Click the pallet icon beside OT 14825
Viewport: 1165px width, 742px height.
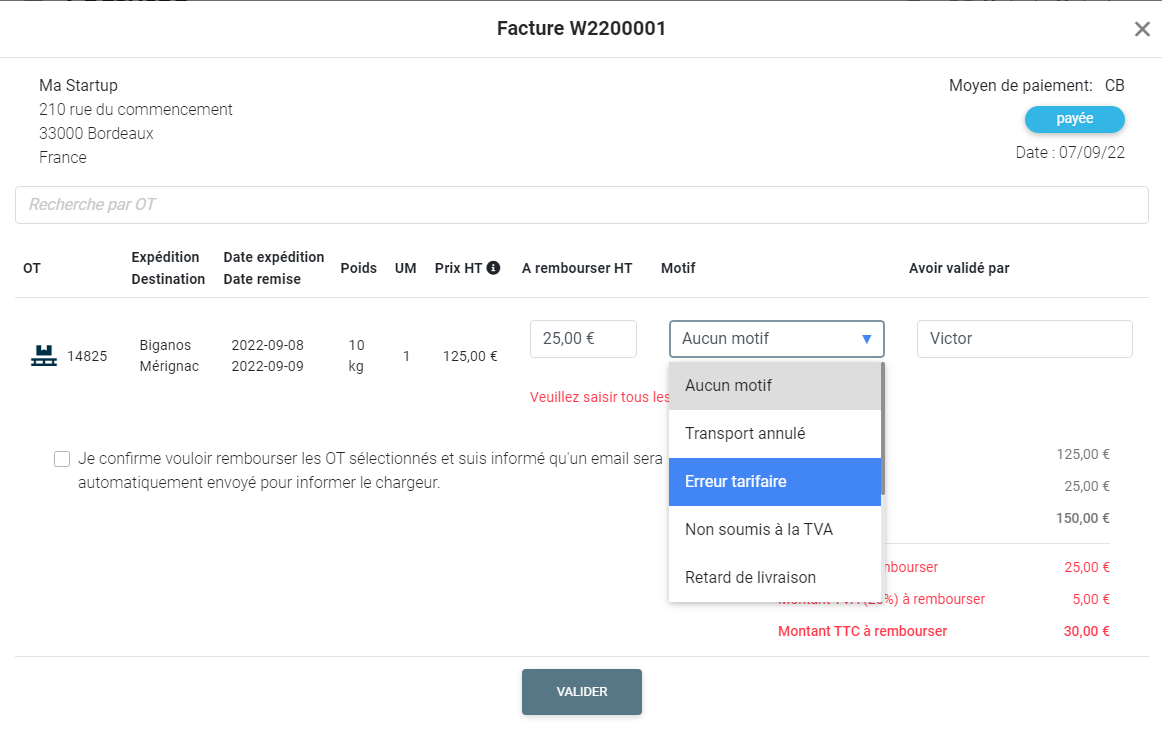click(x=43, y=355)
